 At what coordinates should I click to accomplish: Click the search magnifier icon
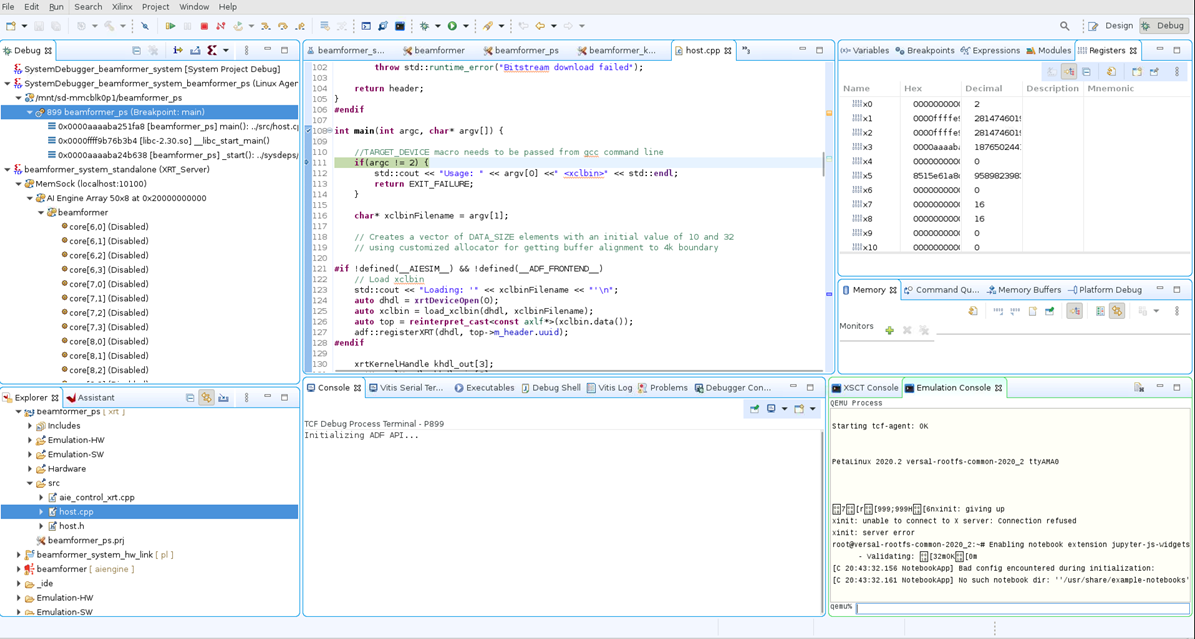pos(1064,26)
